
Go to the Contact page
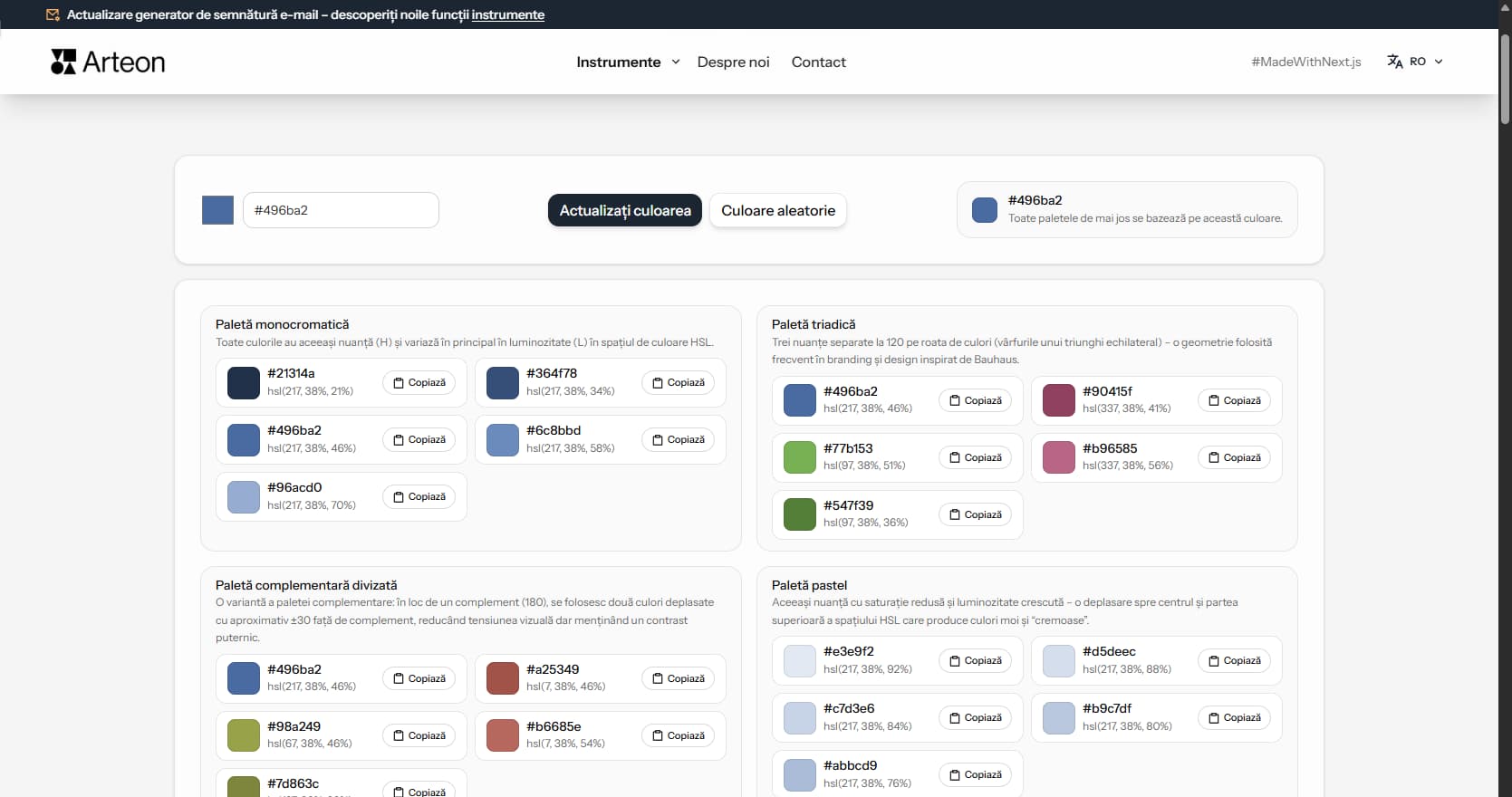pyautogui.click(x=818, y=62)
